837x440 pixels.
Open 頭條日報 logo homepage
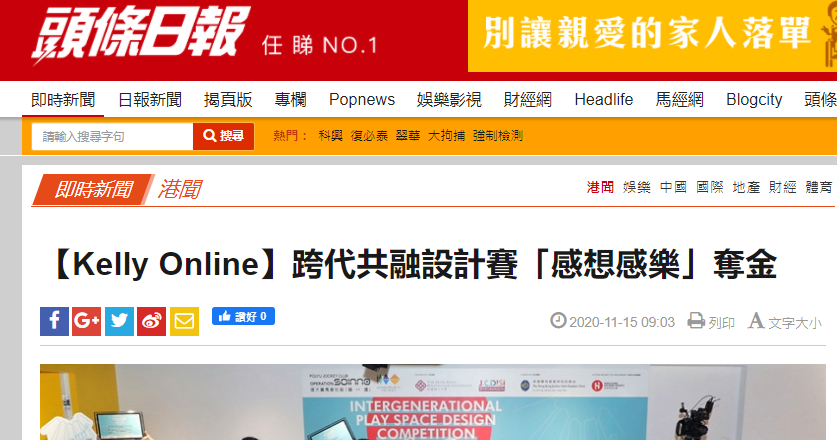tap(140, 35)
